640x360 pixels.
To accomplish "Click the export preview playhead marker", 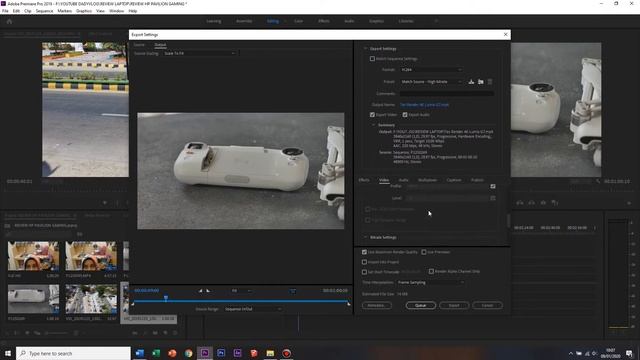I will pyautogui.click(x=166, y=298).
